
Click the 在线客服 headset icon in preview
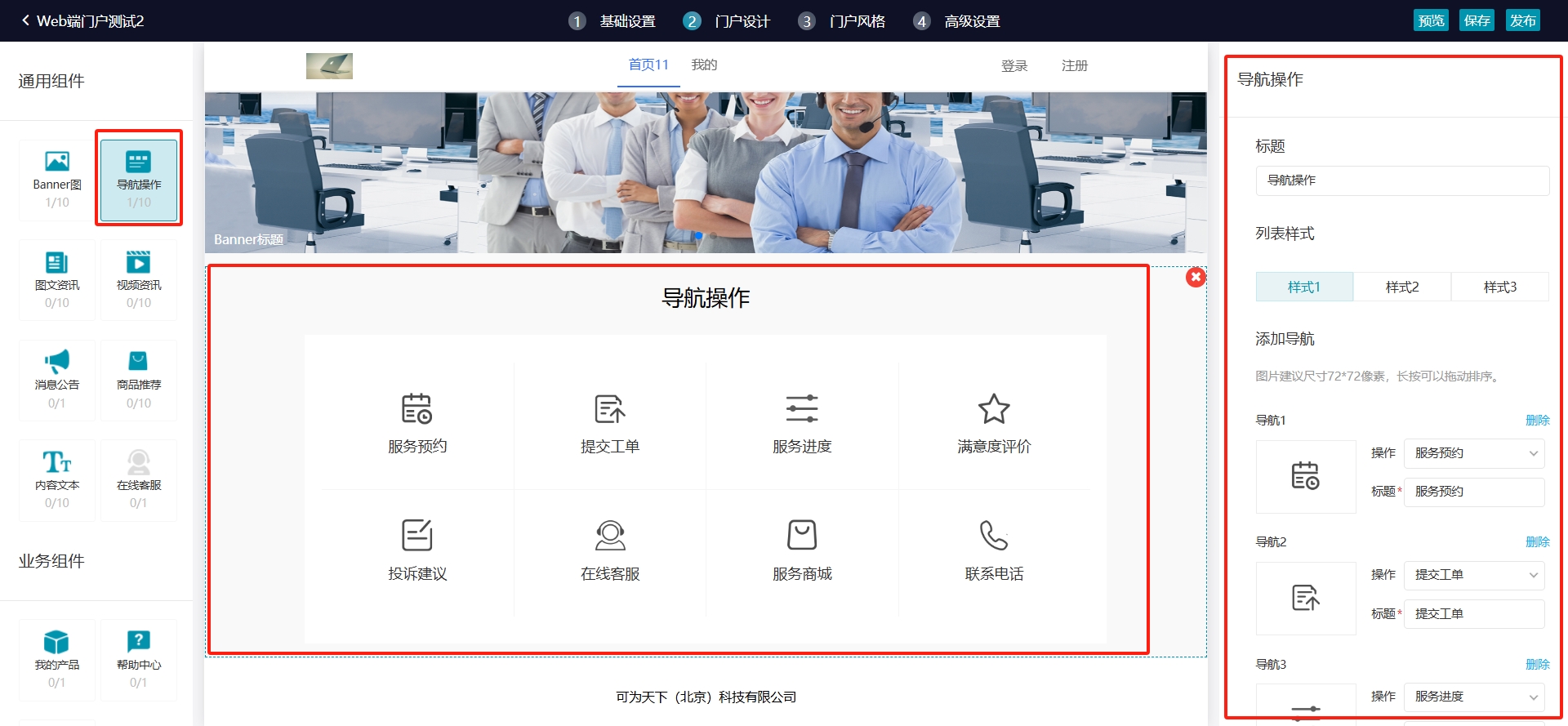(x=609, y=535)
